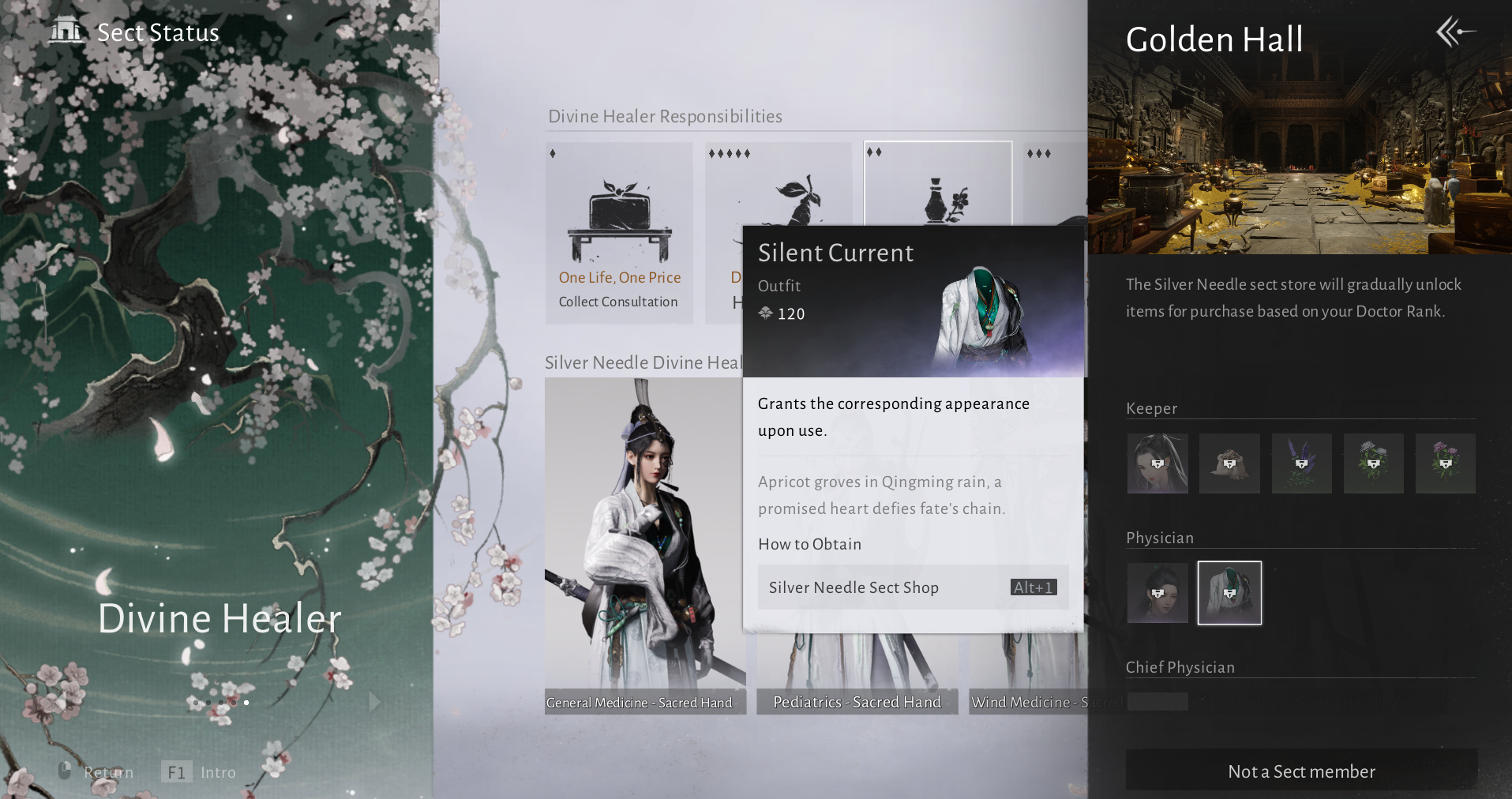Screen dimensions: 1512x799
Task: Click the Keeper rank heading
Action: coord(1151,408)
